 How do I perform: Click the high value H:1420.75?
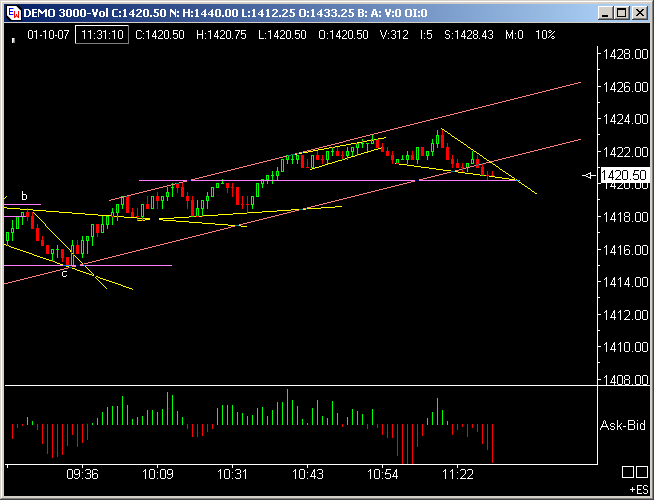click(x=221, y=35)
